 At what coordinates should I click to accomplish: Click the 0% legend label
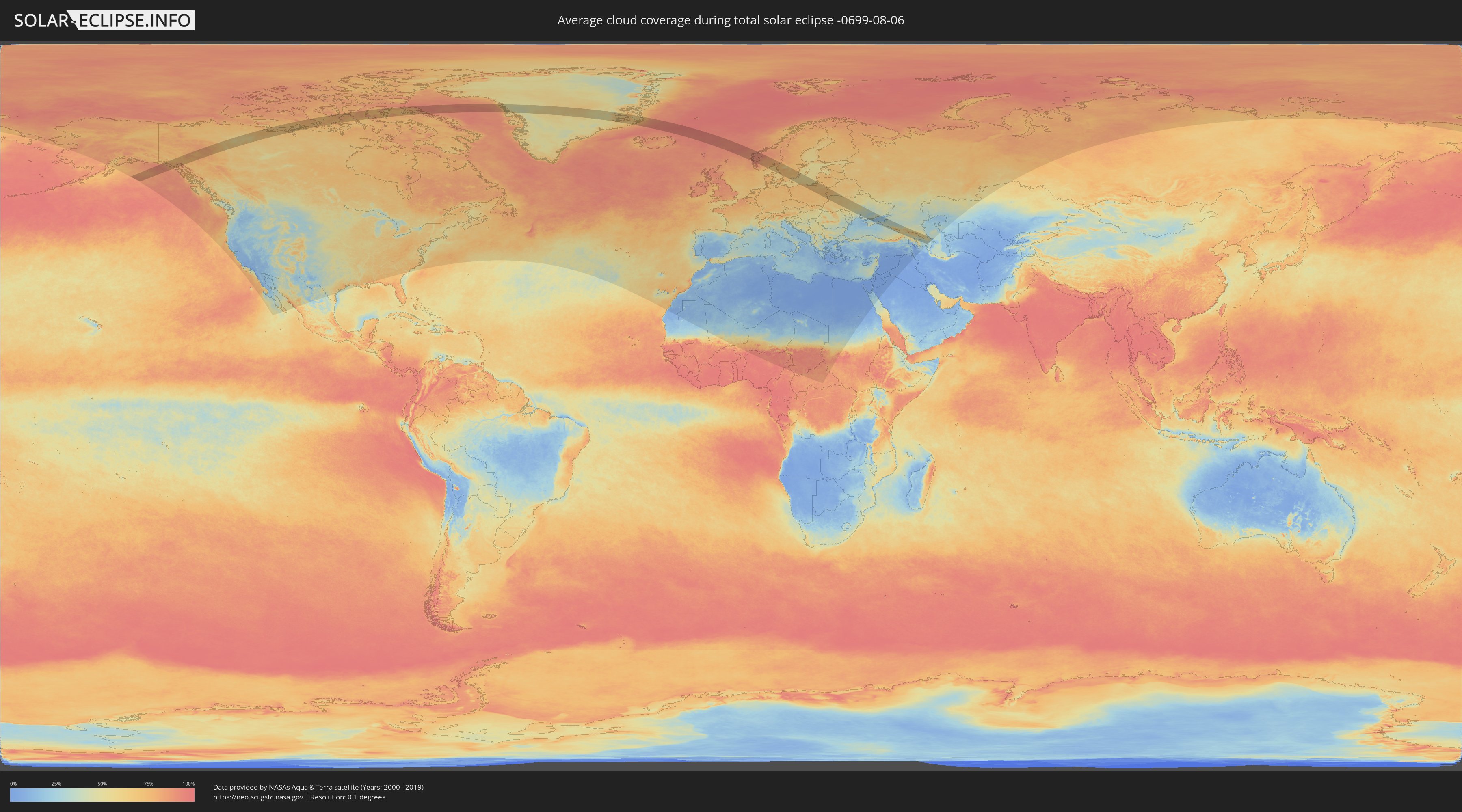[x=13, y=784]
